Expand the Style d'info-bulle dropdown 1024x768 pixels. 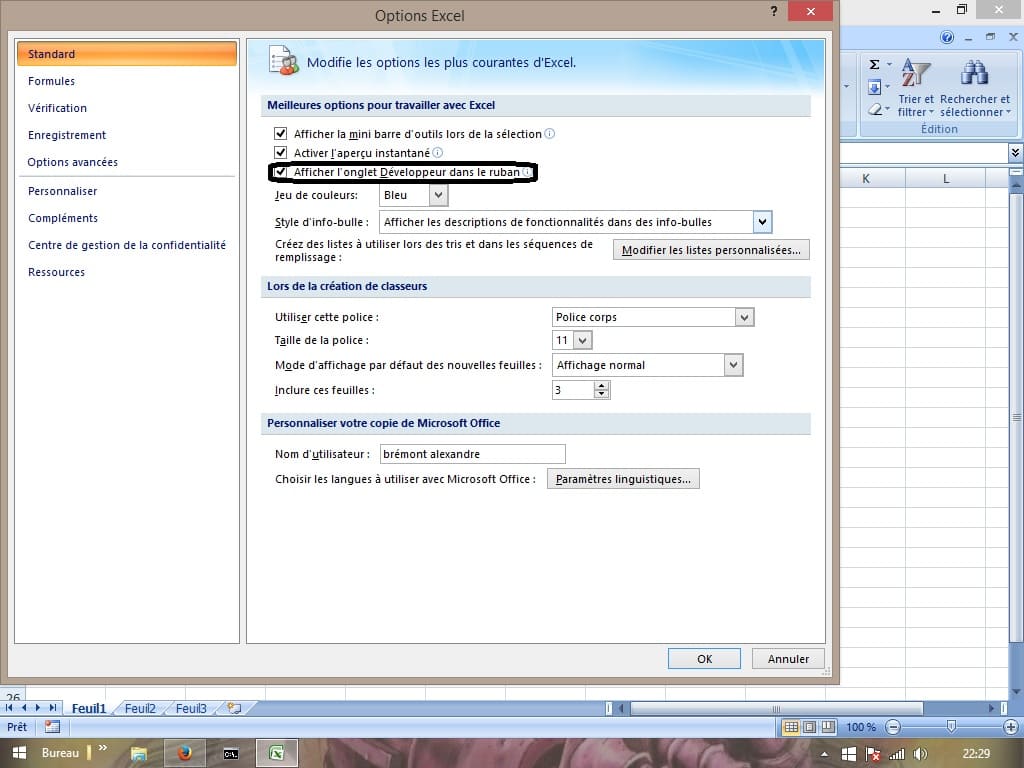click(762, 222)
